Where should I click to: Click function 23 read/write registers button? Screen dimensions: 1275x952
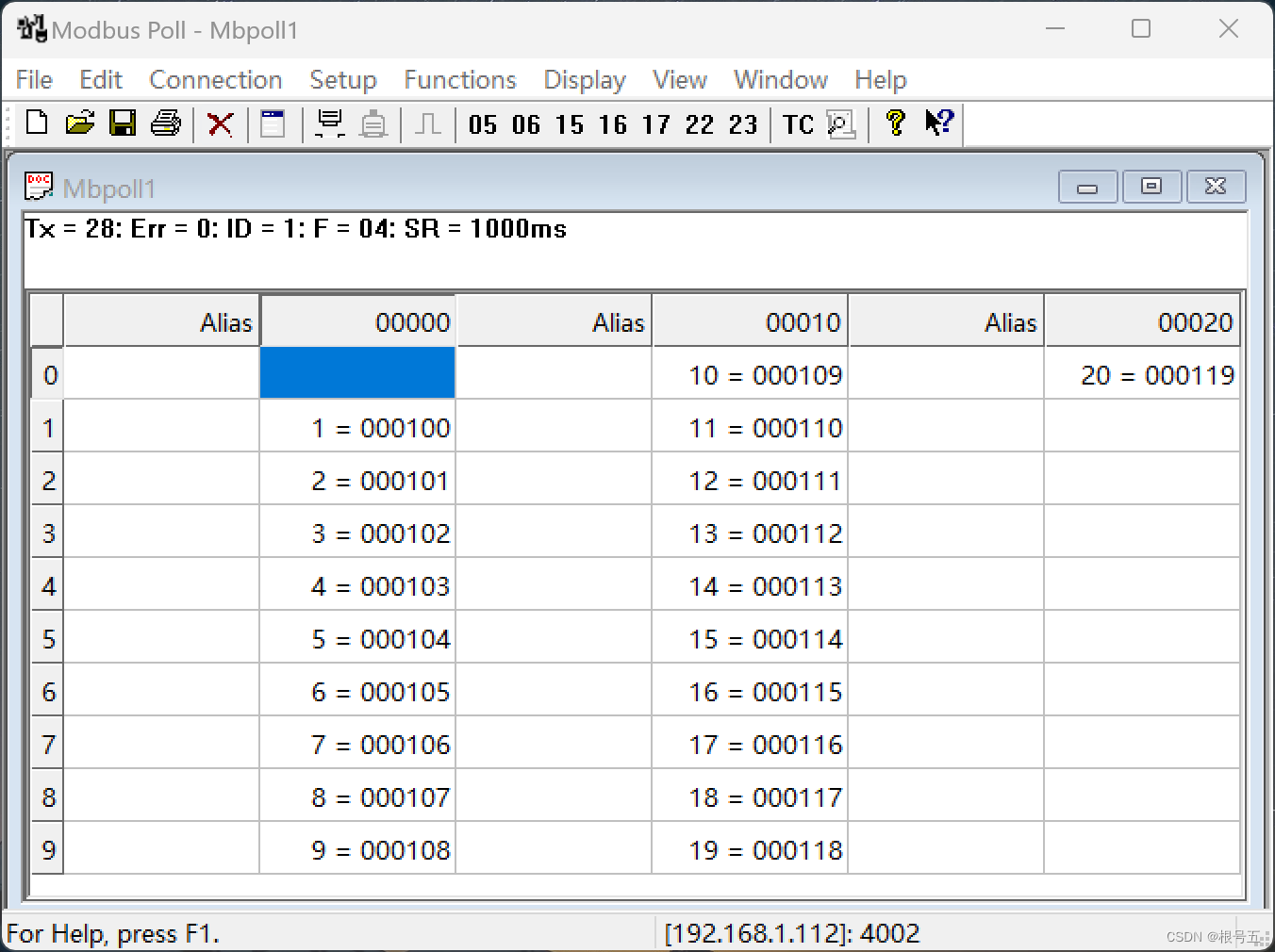tap(743, 124)
